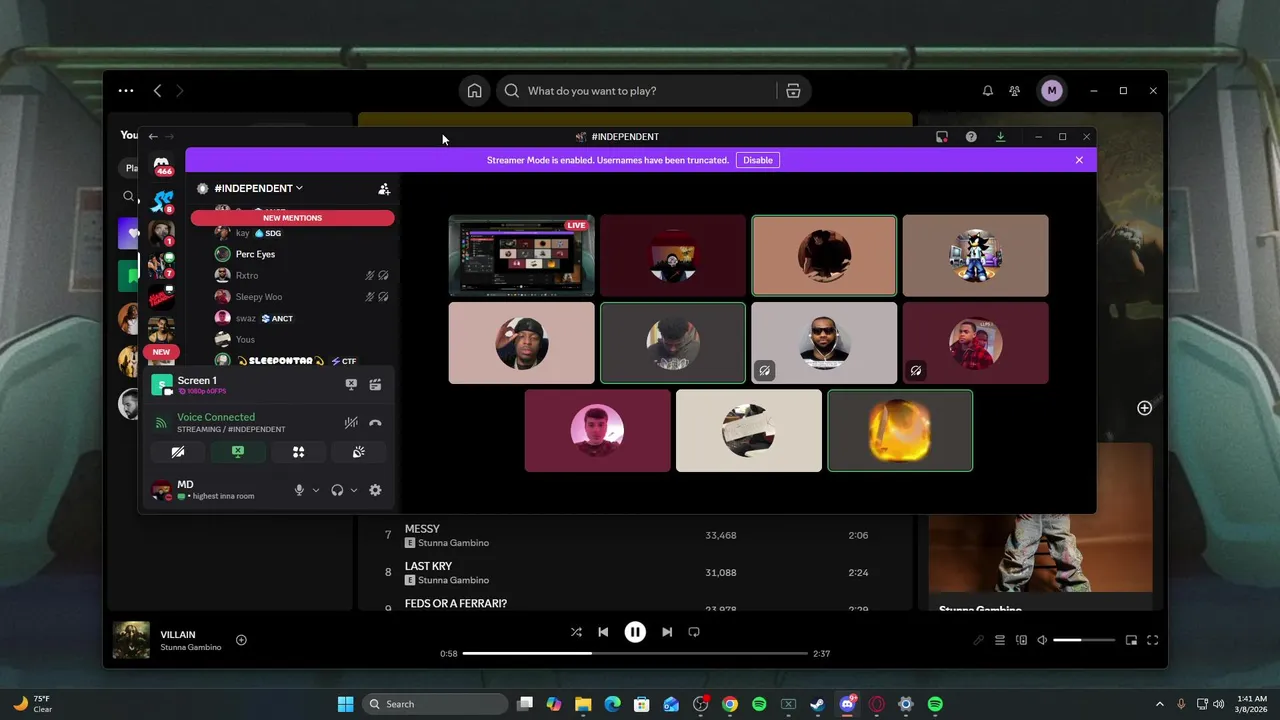
Task: Toggle noise suppression icon beside Voice Connected
Action: coord(351,423)
